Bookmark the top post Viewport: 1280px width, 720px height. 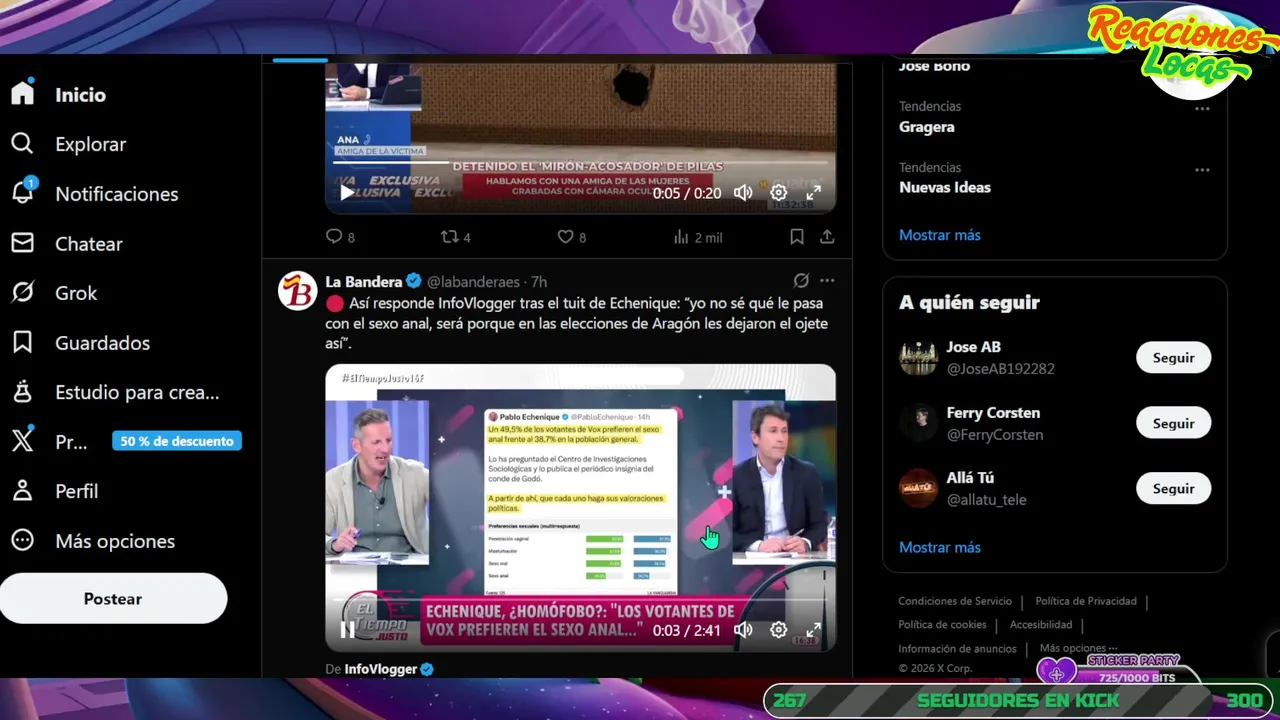point(797,237)
